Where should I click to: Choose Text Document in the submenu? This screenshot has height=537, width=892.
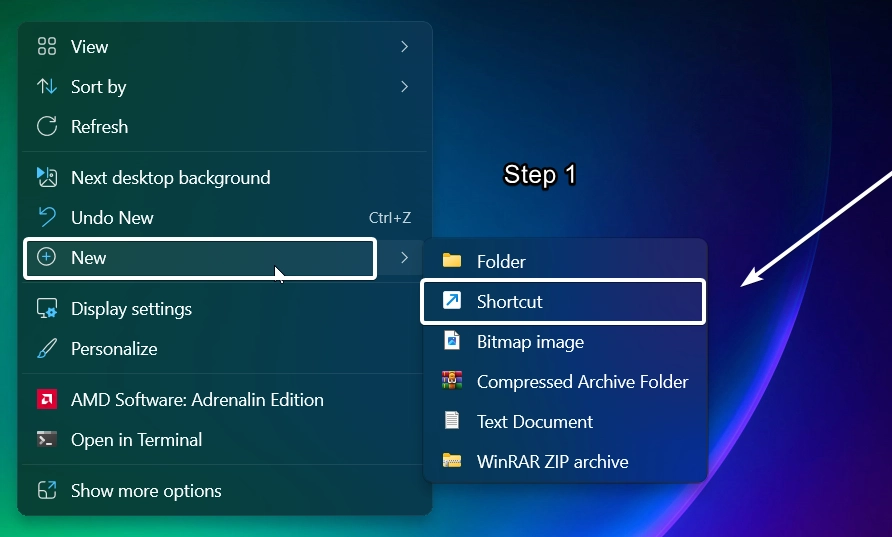point(564,421)
